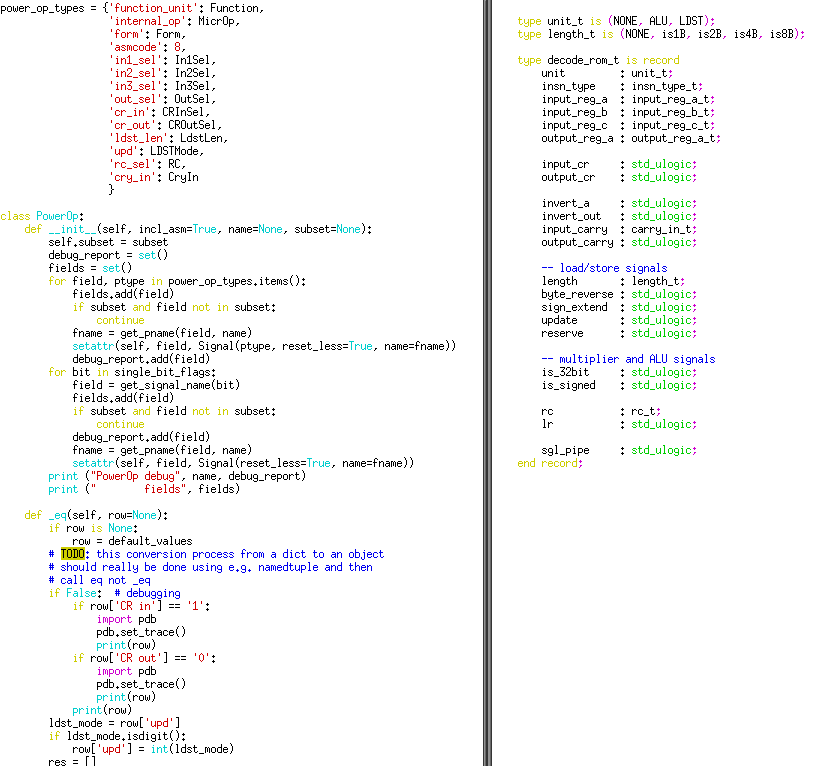Screen dimensions: 813x766
Task: Click the _eq method definition
Action: point(60,515)
